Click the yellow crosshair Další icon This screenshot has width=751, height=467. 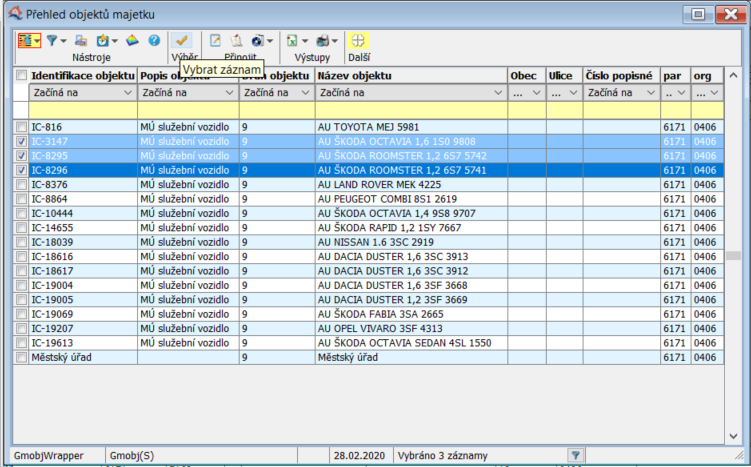click(358, 41)
